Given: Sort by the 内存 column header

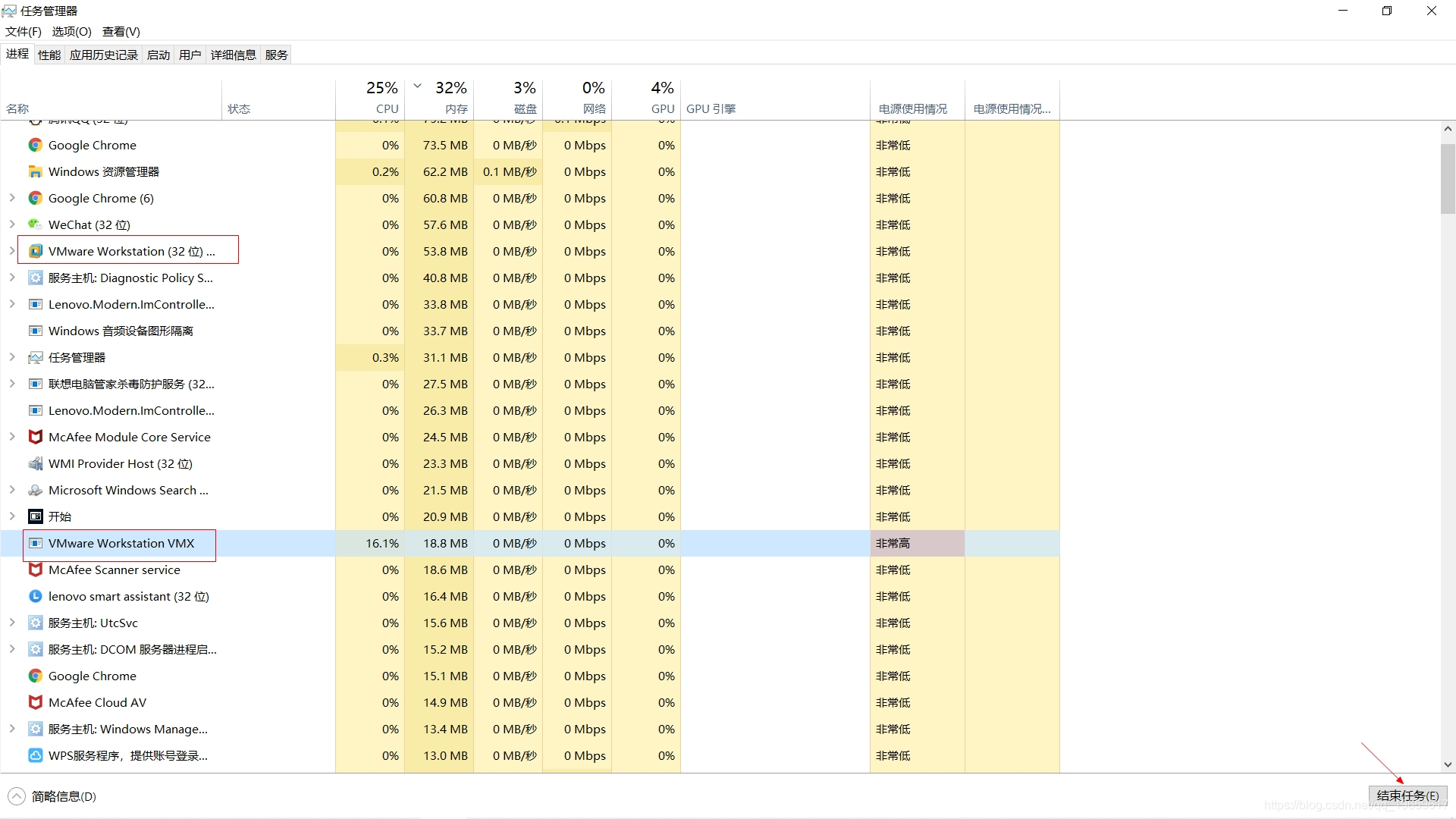Looking at the screenshot, I should point(439,99).
